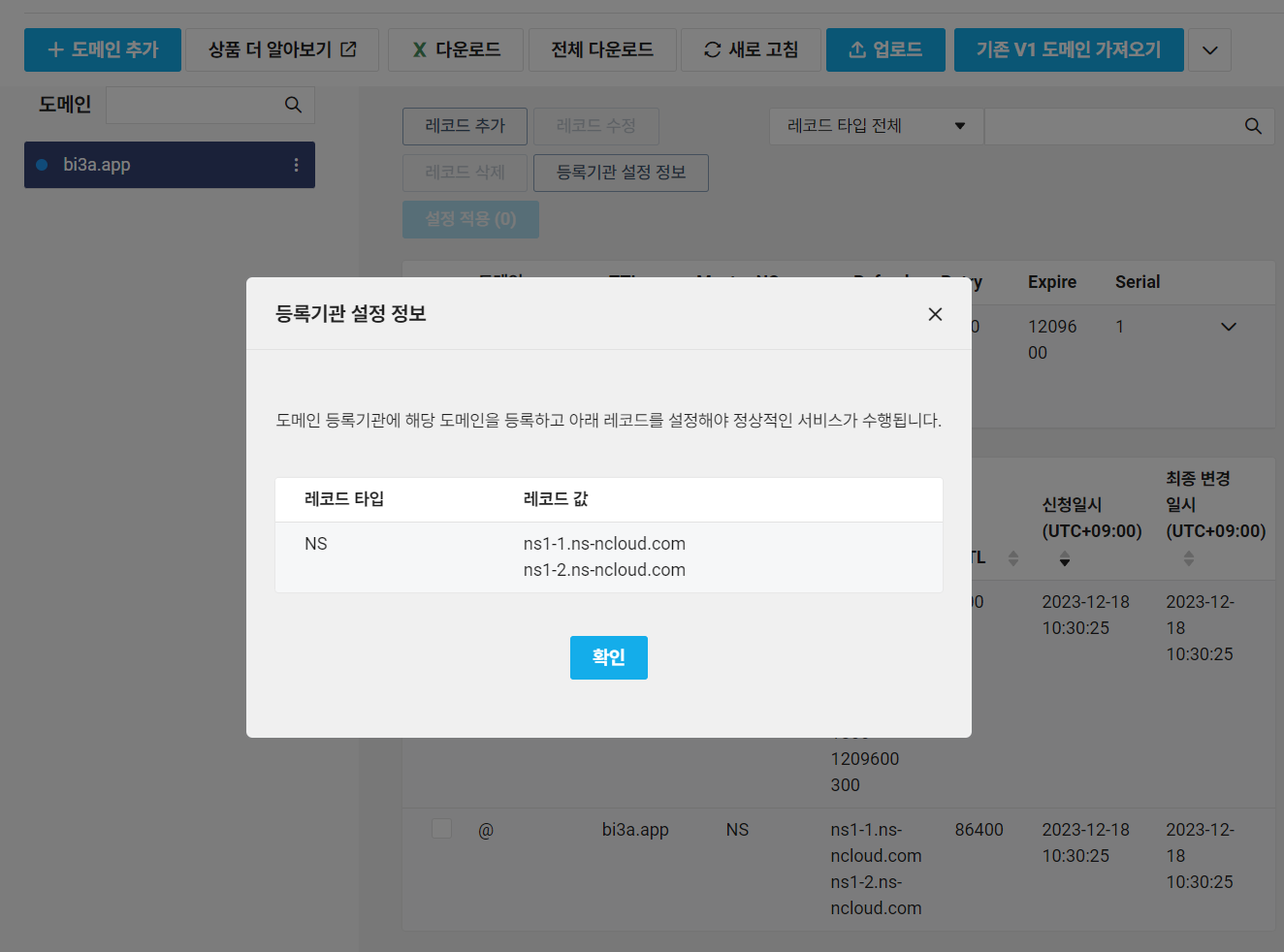Expand the domain row with Serial 1

point(1228,327)
